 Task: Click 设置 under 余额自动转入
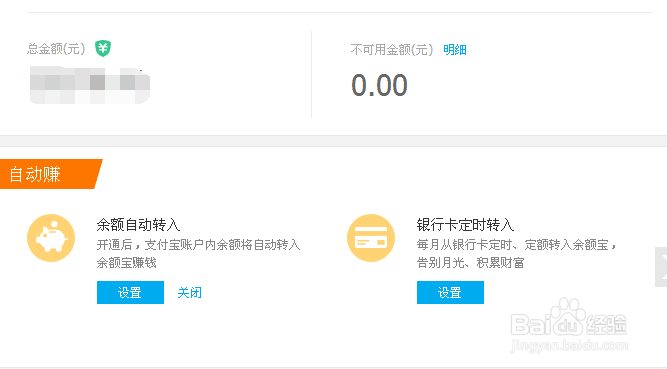pos(130,292)
